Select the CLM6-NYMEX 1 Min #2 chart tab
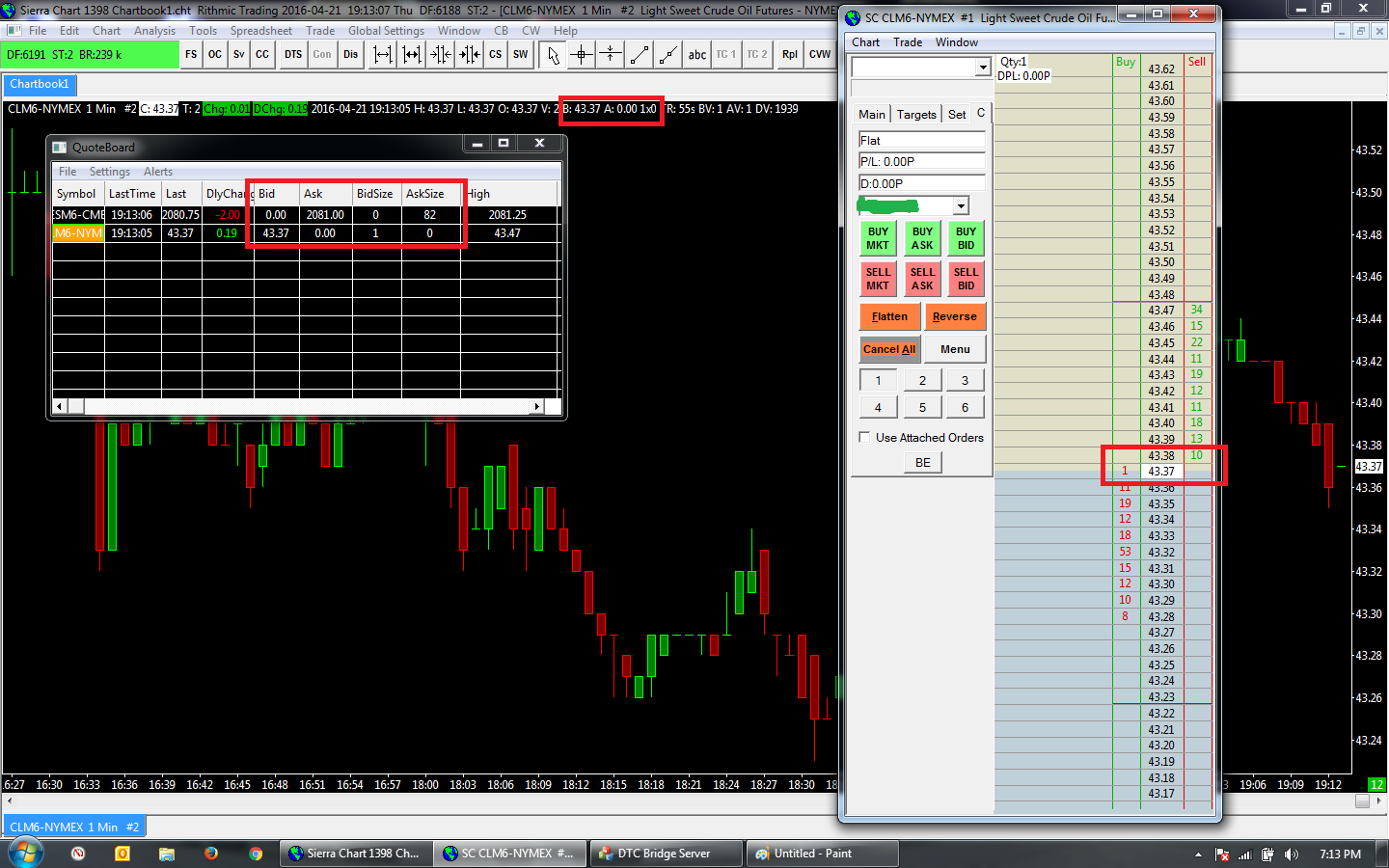1389x868 pixels. click(x=74, y=827)
